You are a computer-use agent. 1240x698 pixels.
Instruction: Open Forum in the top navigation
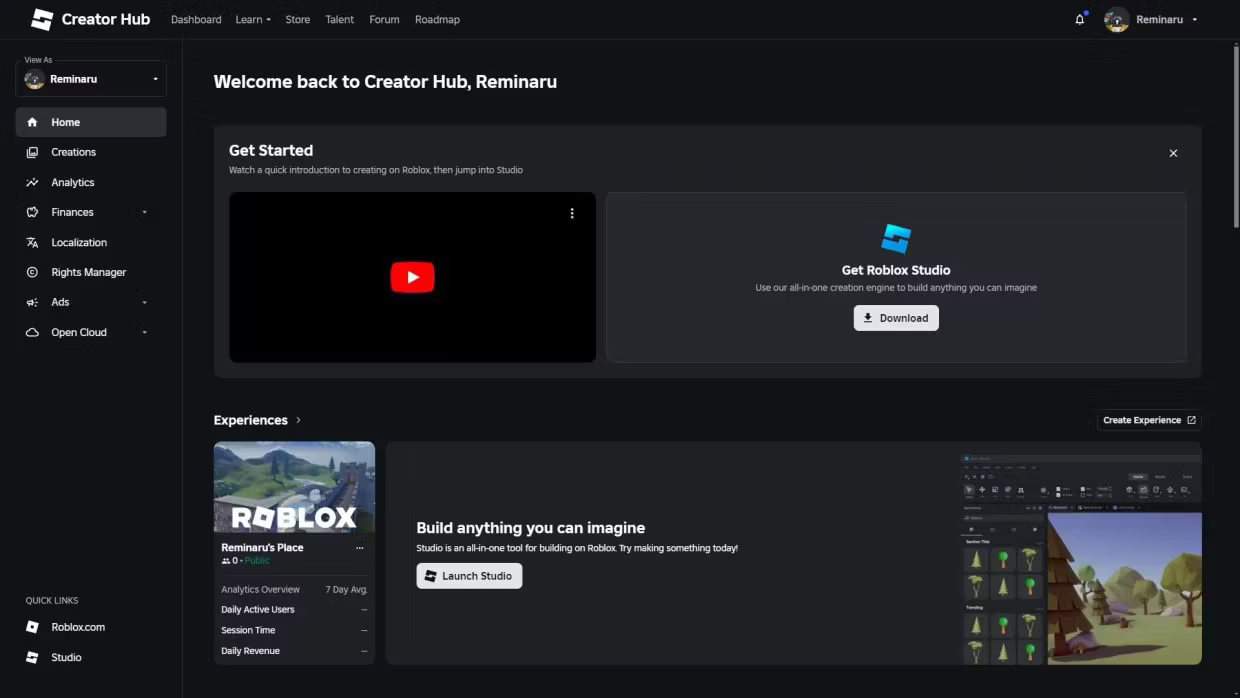click(x=384, y=19)
